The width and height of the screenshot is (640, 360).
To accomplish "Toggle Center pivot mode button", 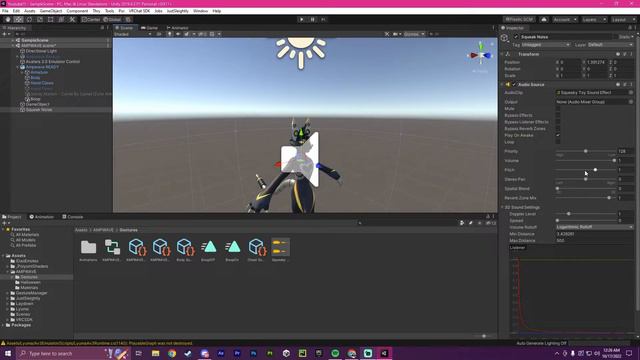I will [x=91, y=19].
